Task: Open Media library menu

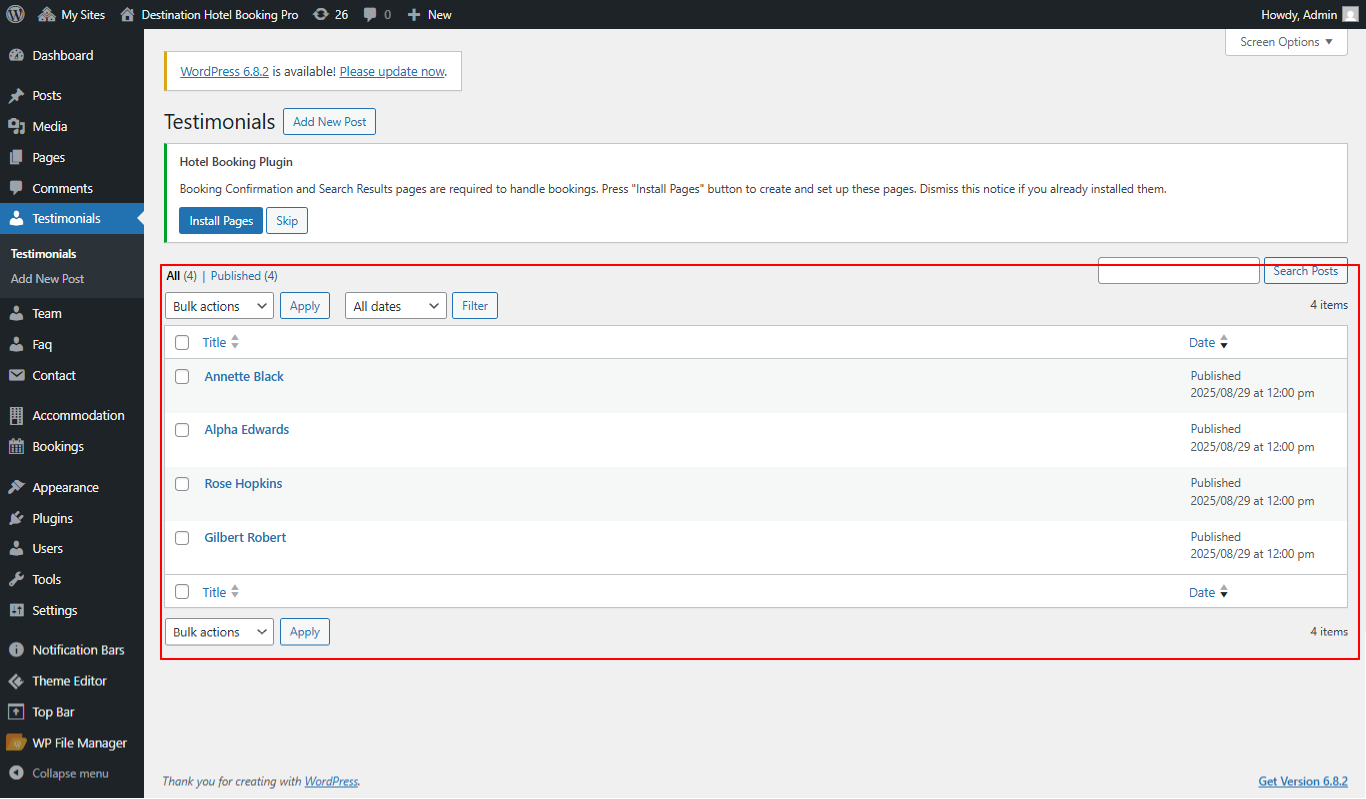Action: pyautogui.click(x=72, y=126)
